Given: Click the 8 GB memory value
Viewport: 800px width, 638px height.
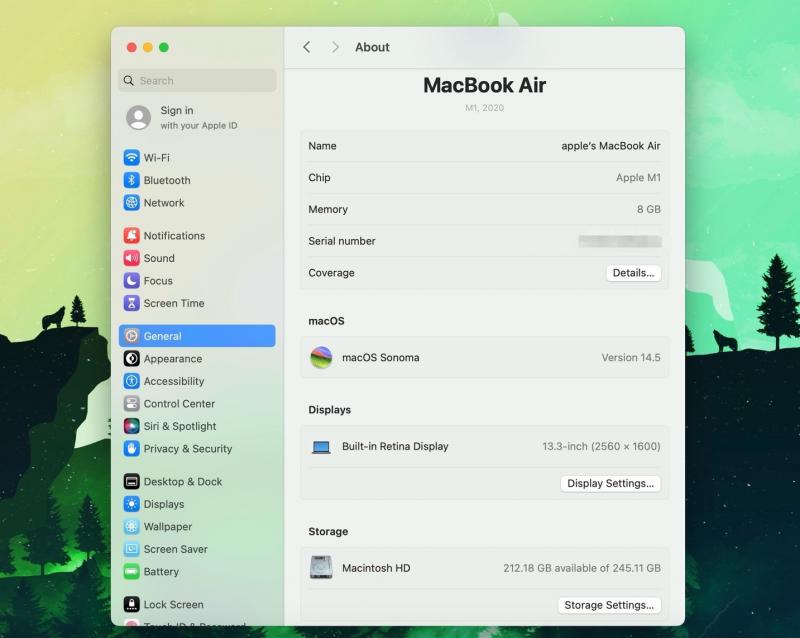Looking at the screenshot, I should [648, 209].
